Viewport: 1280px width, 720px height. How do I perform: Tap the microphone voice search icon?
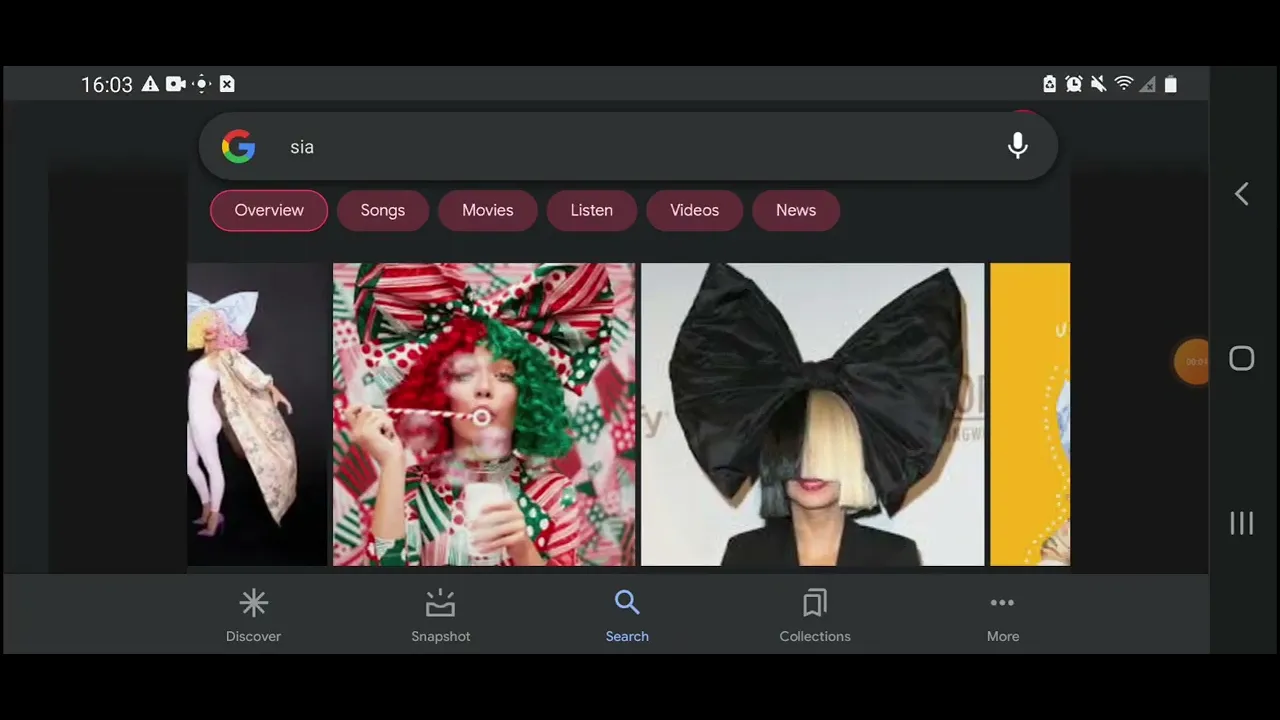1018,146
